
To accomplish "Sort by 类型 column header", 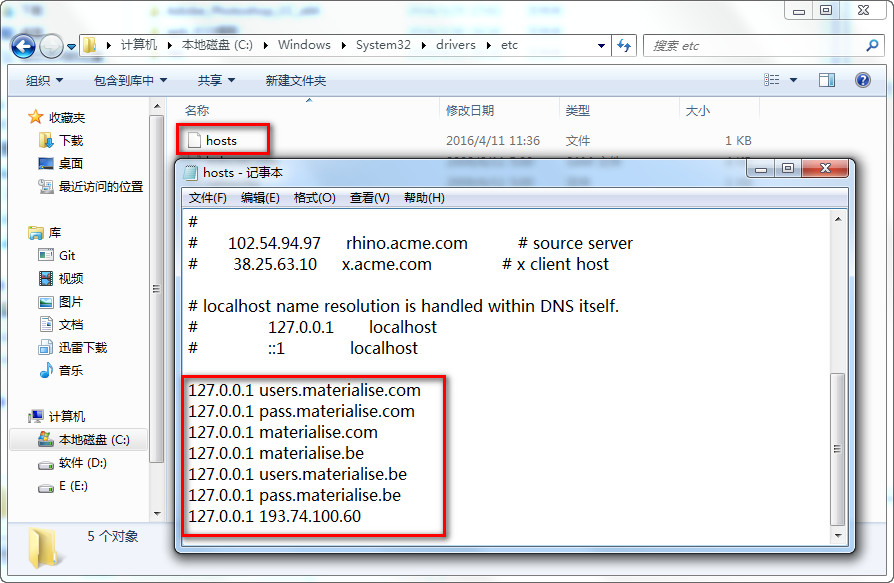I will 578,110.
